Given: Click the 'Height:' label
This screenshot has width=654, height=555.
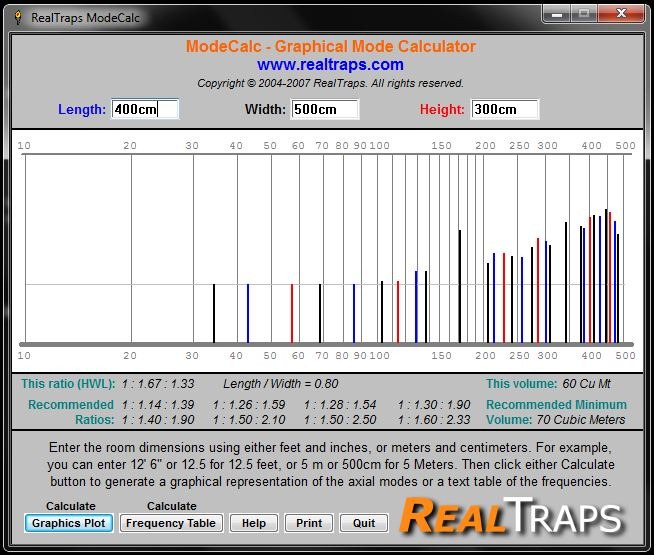Looking at the screenshot, I should pos(442,109).
